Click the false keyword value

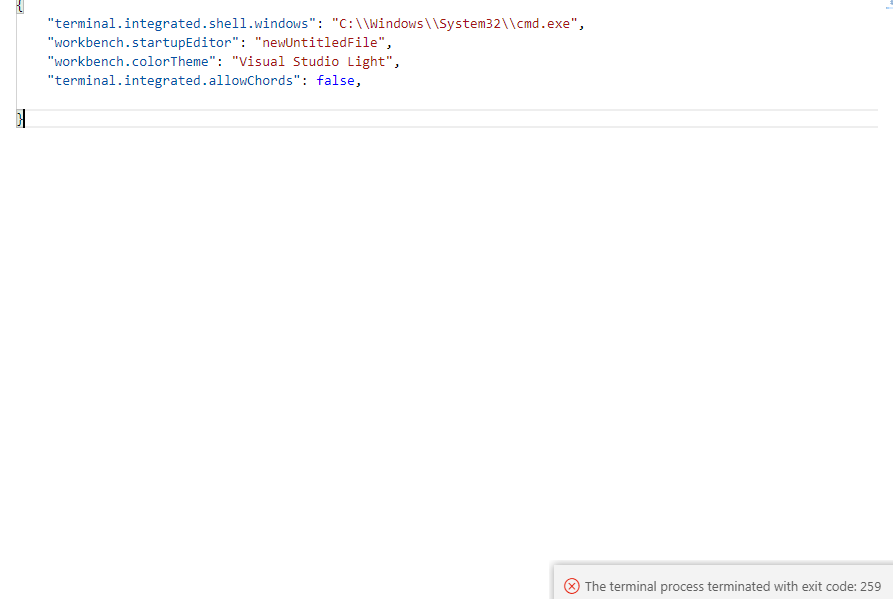click(x=338, y=80)
